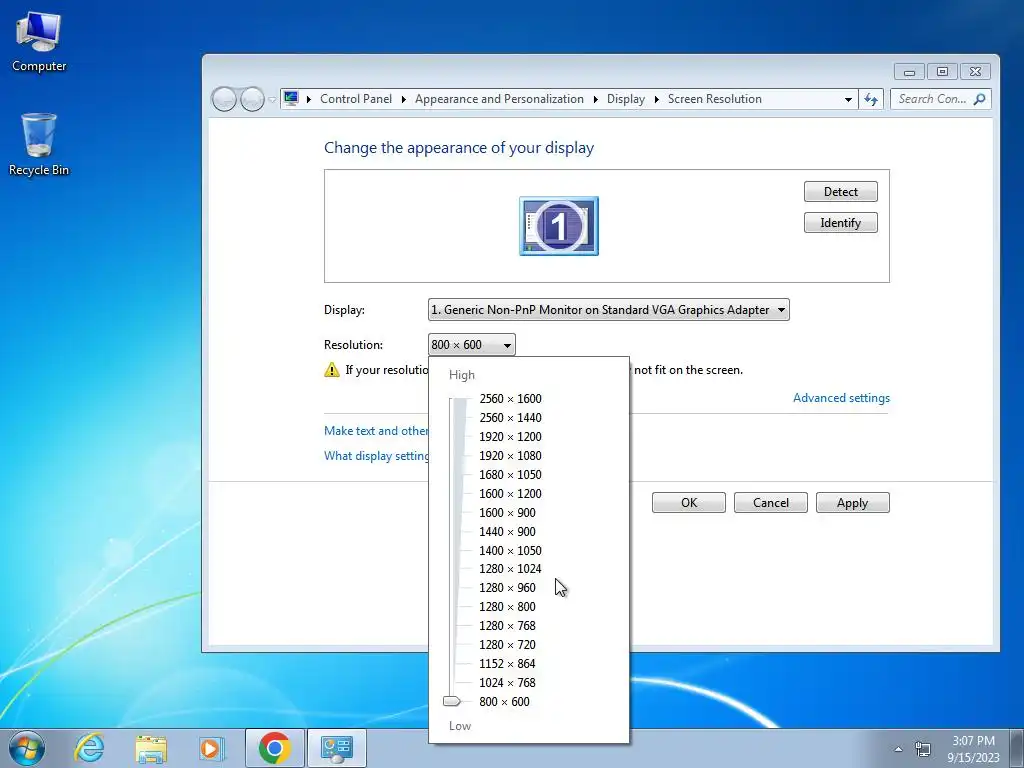Open the What display settings link

pyautogui.click(x=376, y=455)
